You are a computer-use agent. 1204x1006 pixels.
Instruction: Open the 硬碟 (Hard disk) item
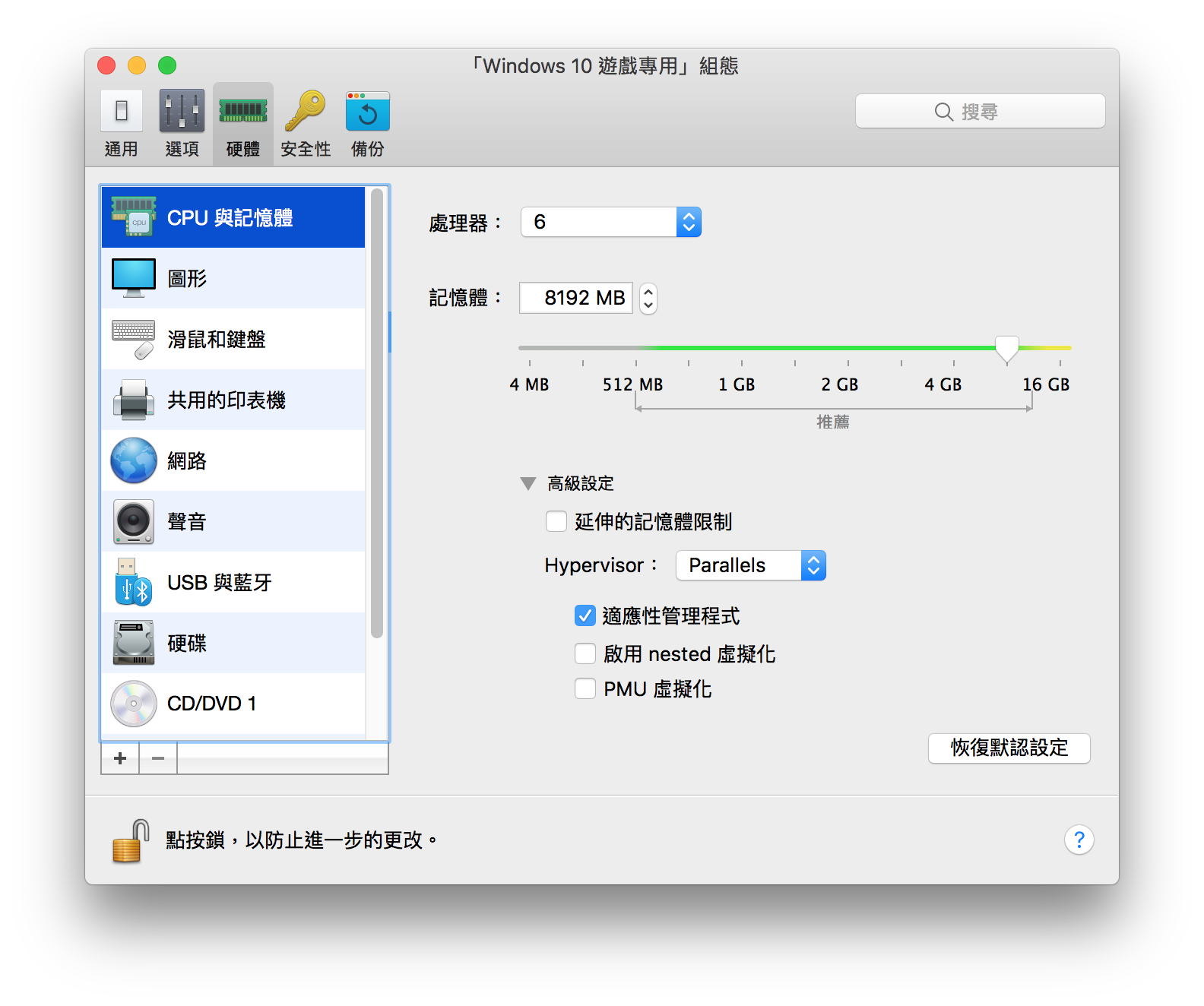[233, 643]
